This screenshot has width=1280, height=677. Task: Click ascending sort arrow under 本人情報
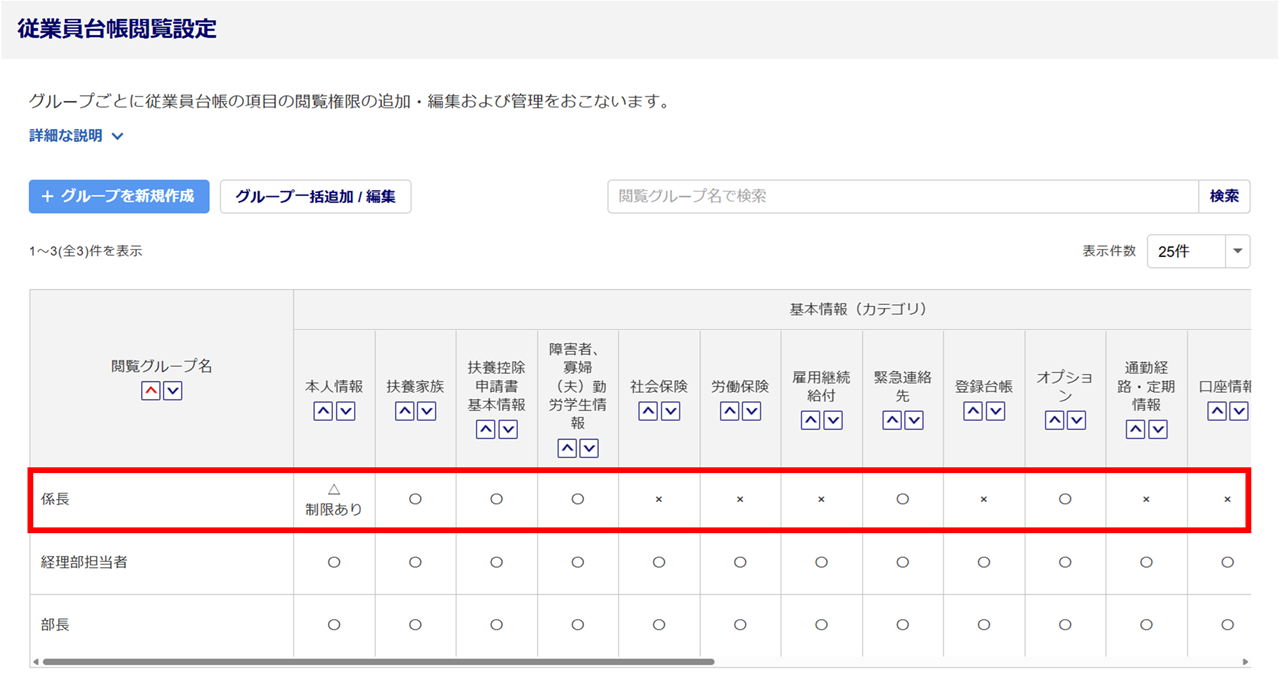(324, 411)
